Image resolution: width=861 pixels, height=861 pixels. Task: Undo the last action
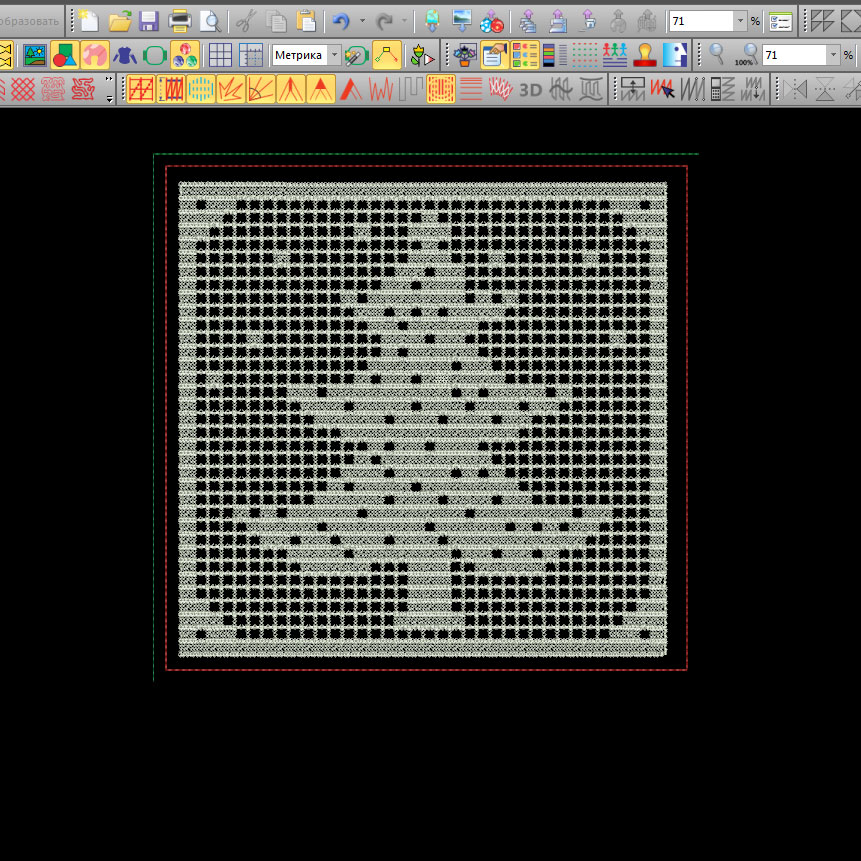(x=341, y=21)
